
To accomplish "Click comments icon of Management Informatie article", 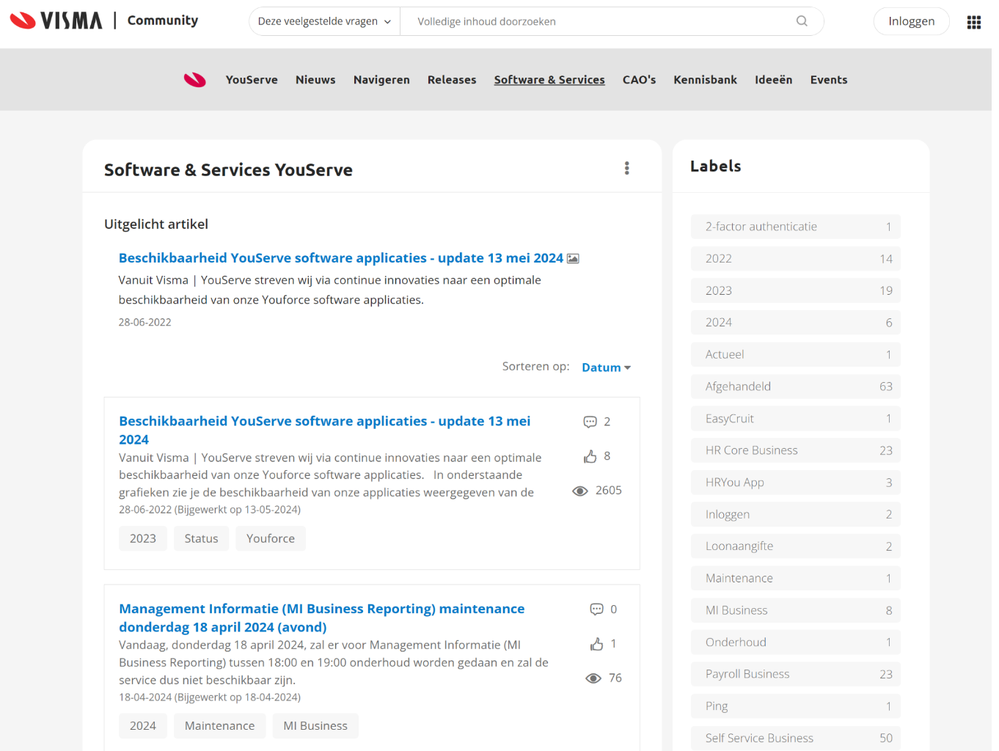I will tap(596, 609).
